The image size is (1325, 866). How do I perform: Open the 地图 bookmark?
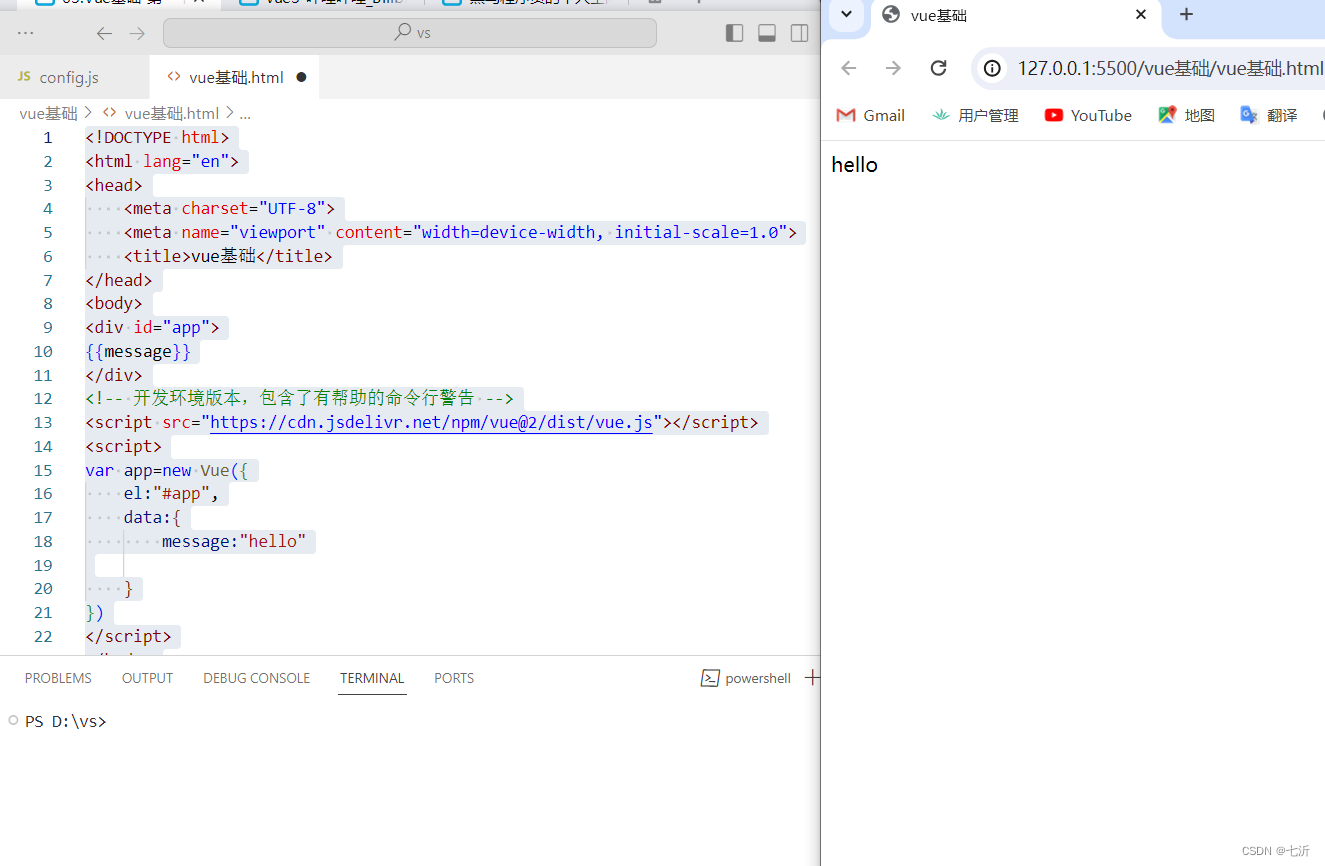pos(1186,115)
